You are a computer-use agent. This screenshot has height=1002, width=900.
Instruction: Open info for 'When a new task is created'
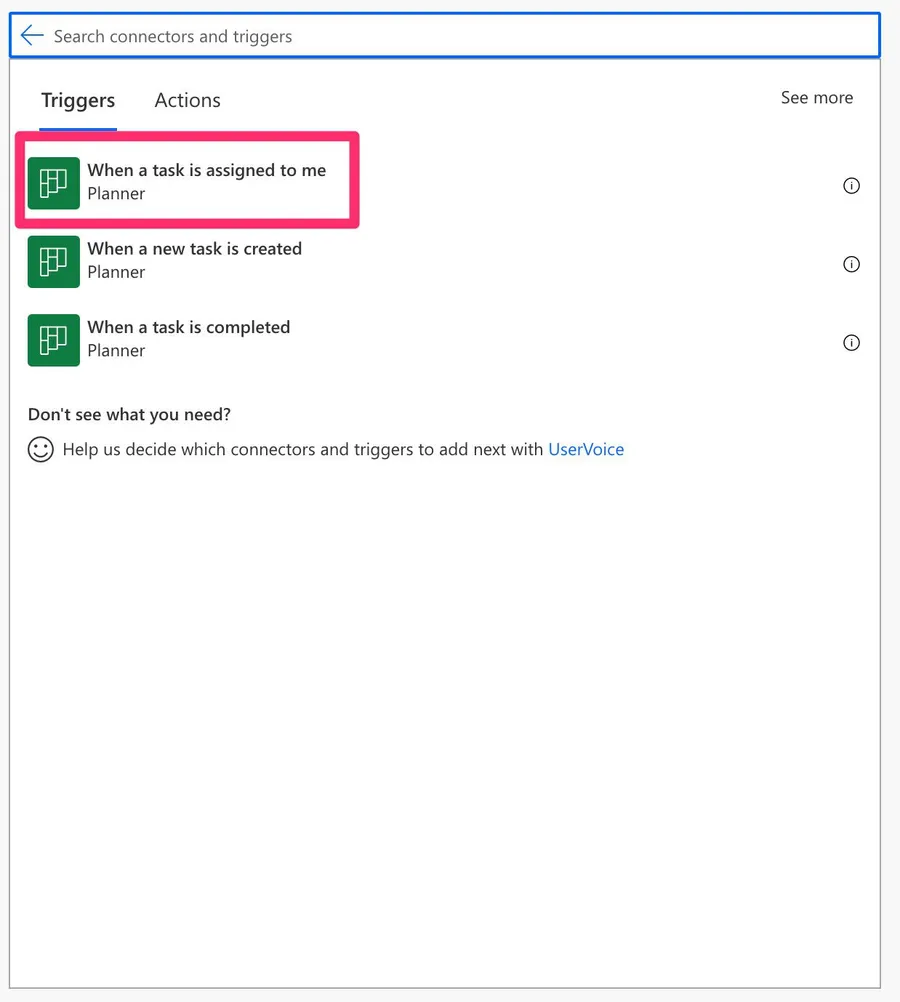[x=851, y=264]
